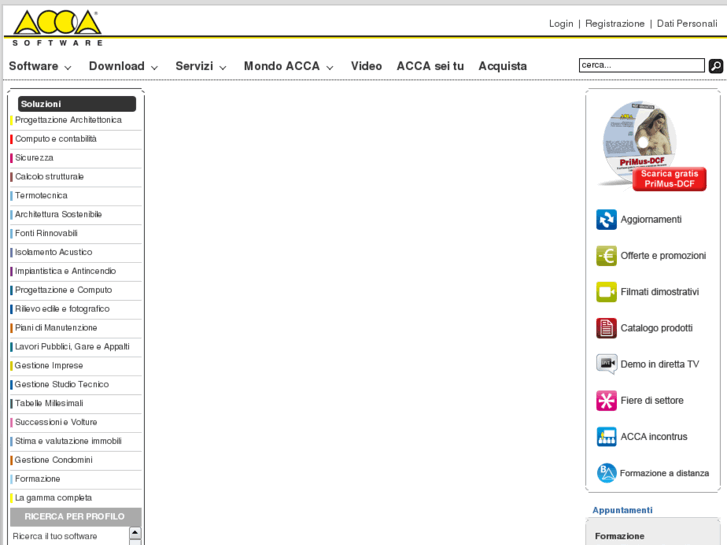Viewport: 727px width, 545px height.
Task: Click the Appuntamenti heading
Action: click(622, 510)
